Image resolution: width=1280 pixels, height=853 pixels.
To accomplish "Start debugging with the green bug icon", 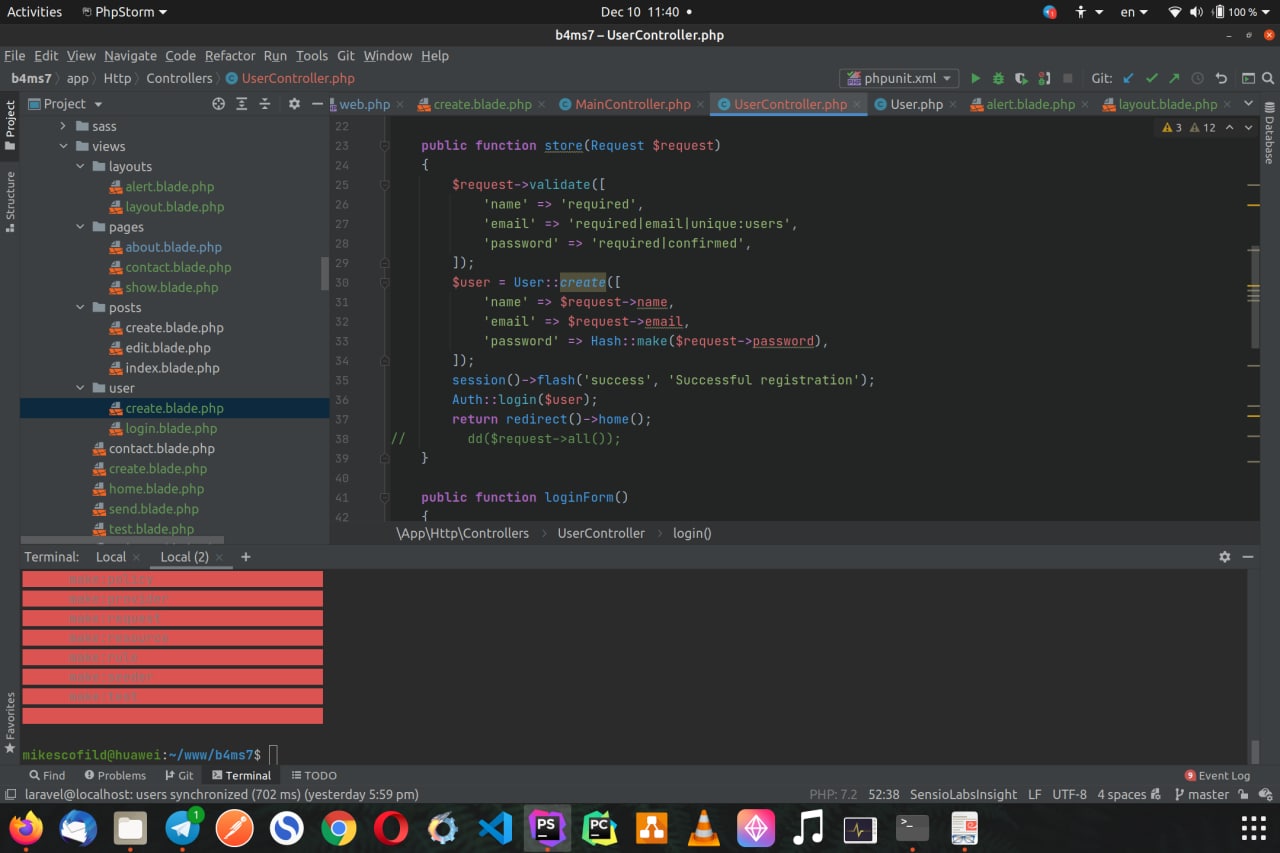I will (x=998, y=78).
